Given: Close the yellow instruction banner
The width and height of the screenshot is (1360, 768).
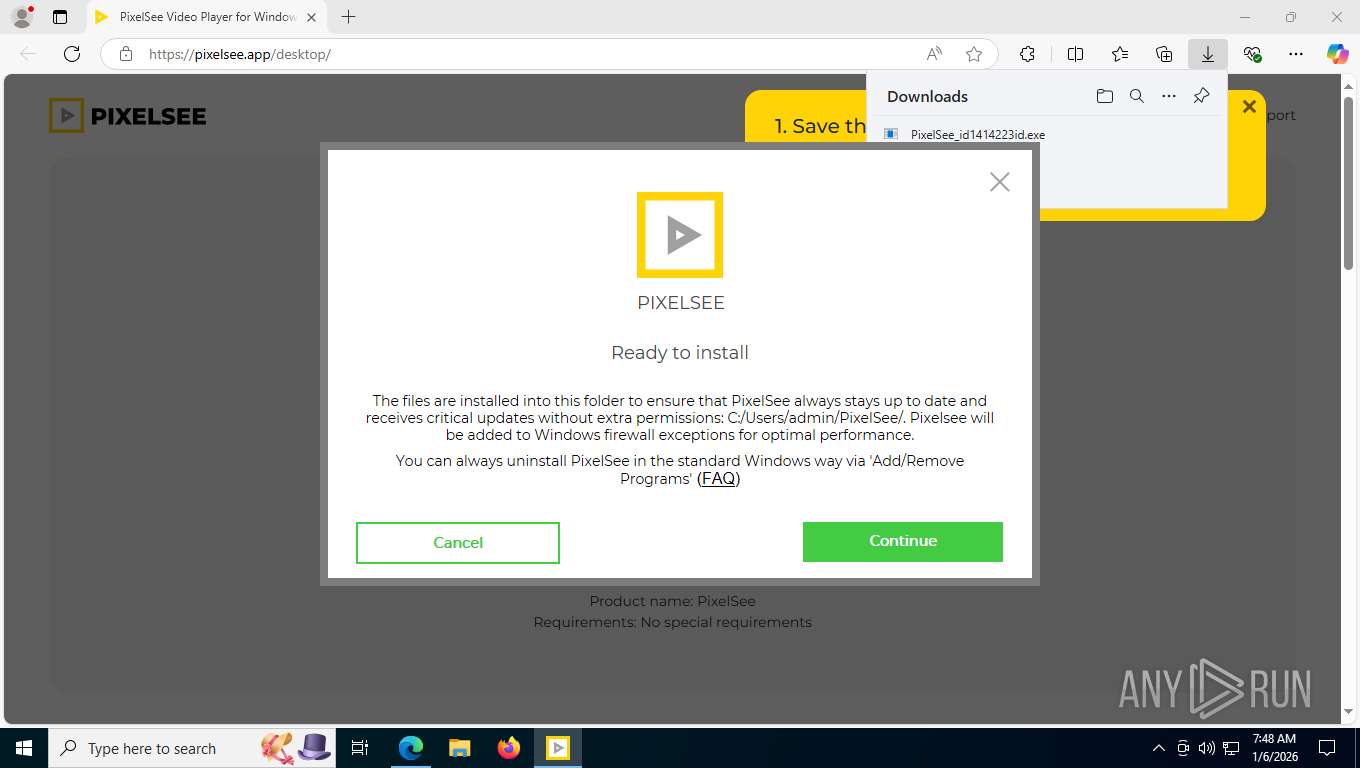Looking at the screenshot, I should 1249,106.
